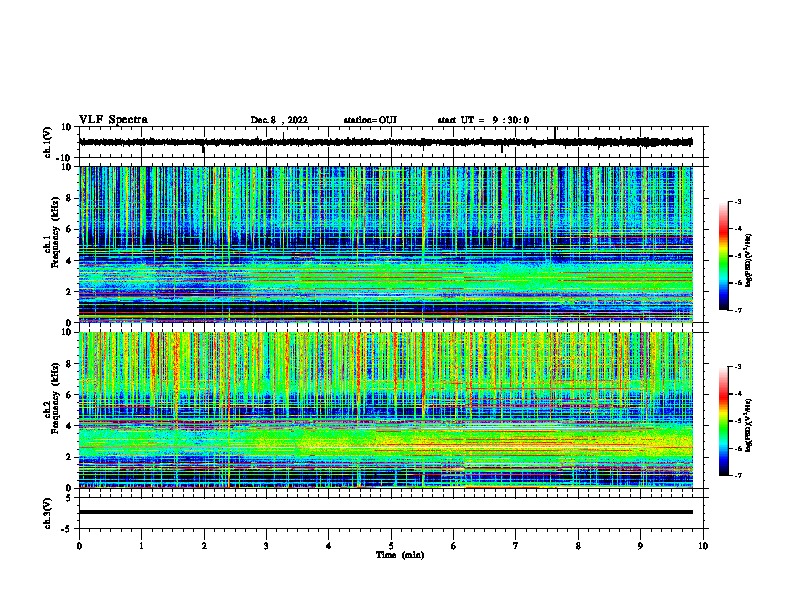Click the "2" kHz tick on ch.2 frequency axis
The width and height of the screenshot is (792, 612).
point(70,457)
